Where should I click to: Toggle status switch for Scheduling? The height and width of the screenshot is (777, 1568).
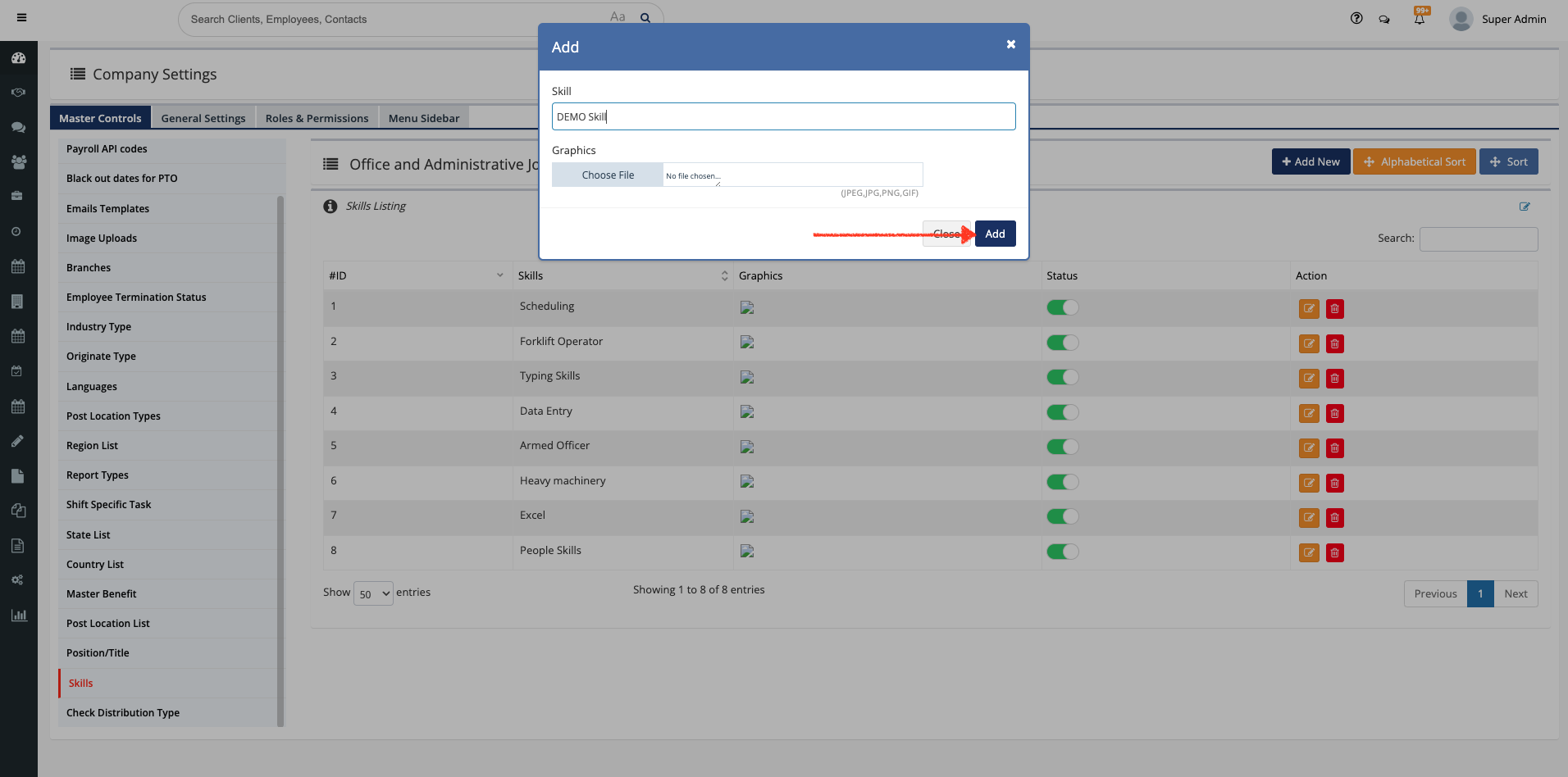[x=1062, y=307]
